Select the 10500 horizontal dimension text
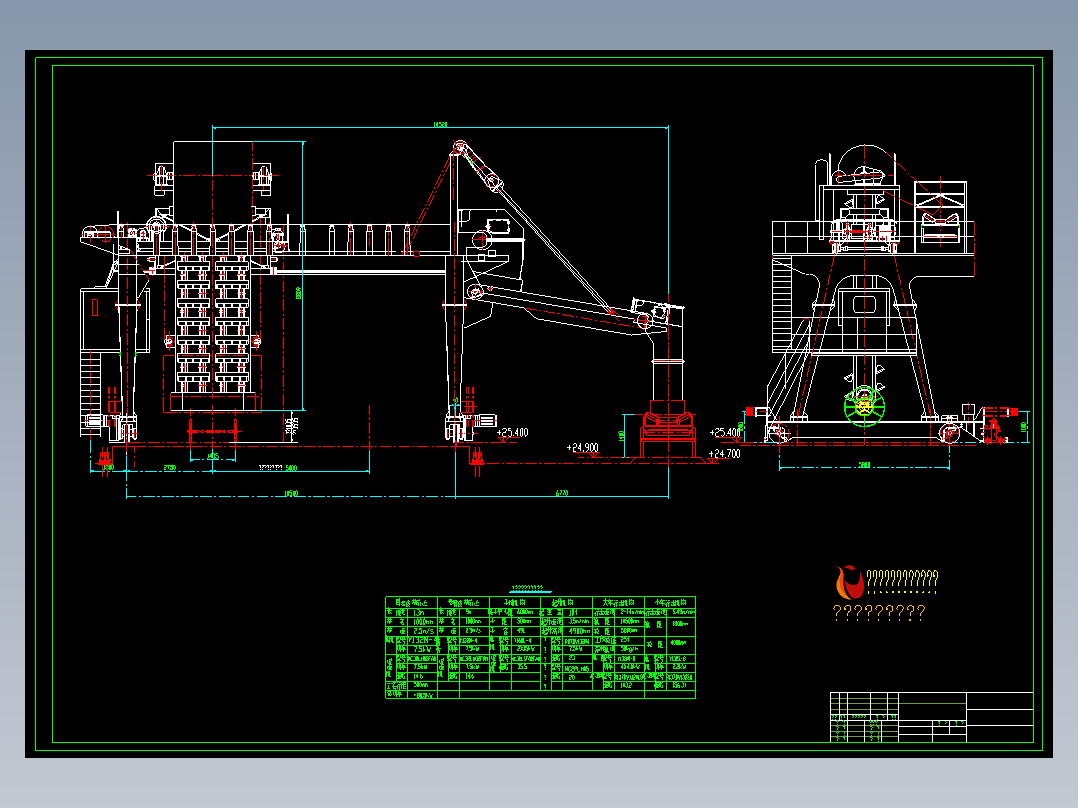The width and height of the screenshot is (1078, 808). click(291, 493)
